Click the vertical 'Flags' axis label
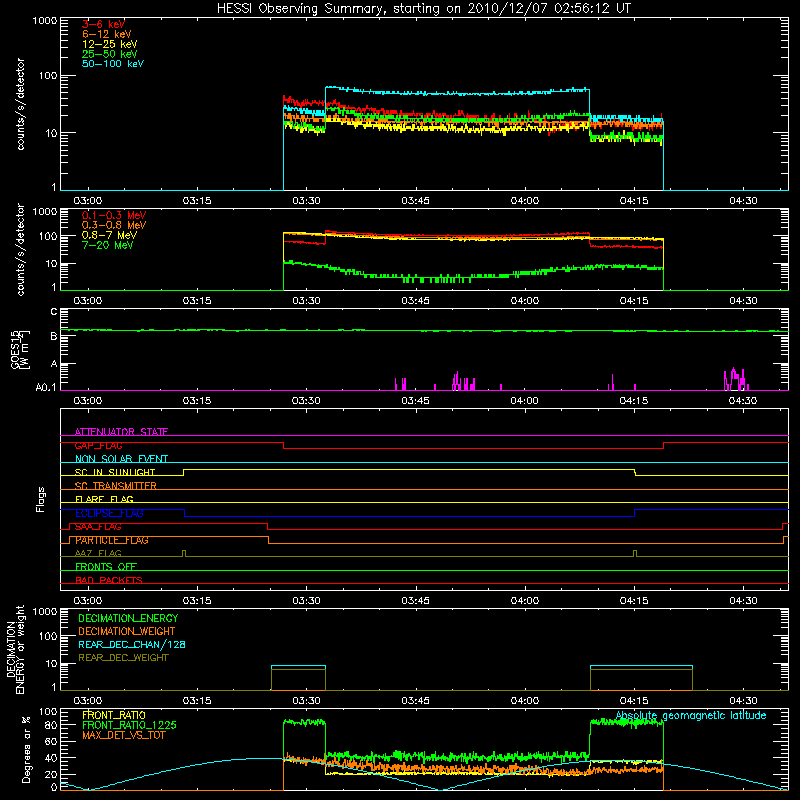This screenshot has height=800, width=800. pyautogui.click(x=40, y=499)
